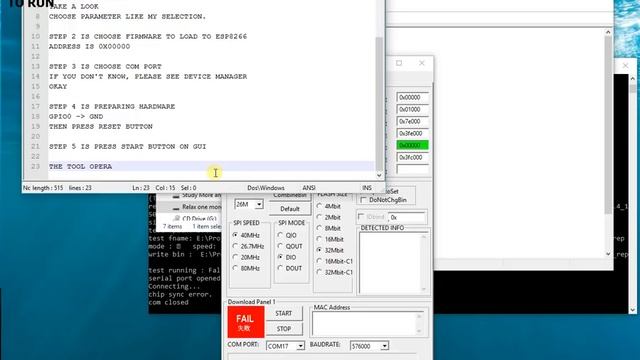640x360 pixels.
Task: Click the IDBind 0x input field
Action: point(407,218)
